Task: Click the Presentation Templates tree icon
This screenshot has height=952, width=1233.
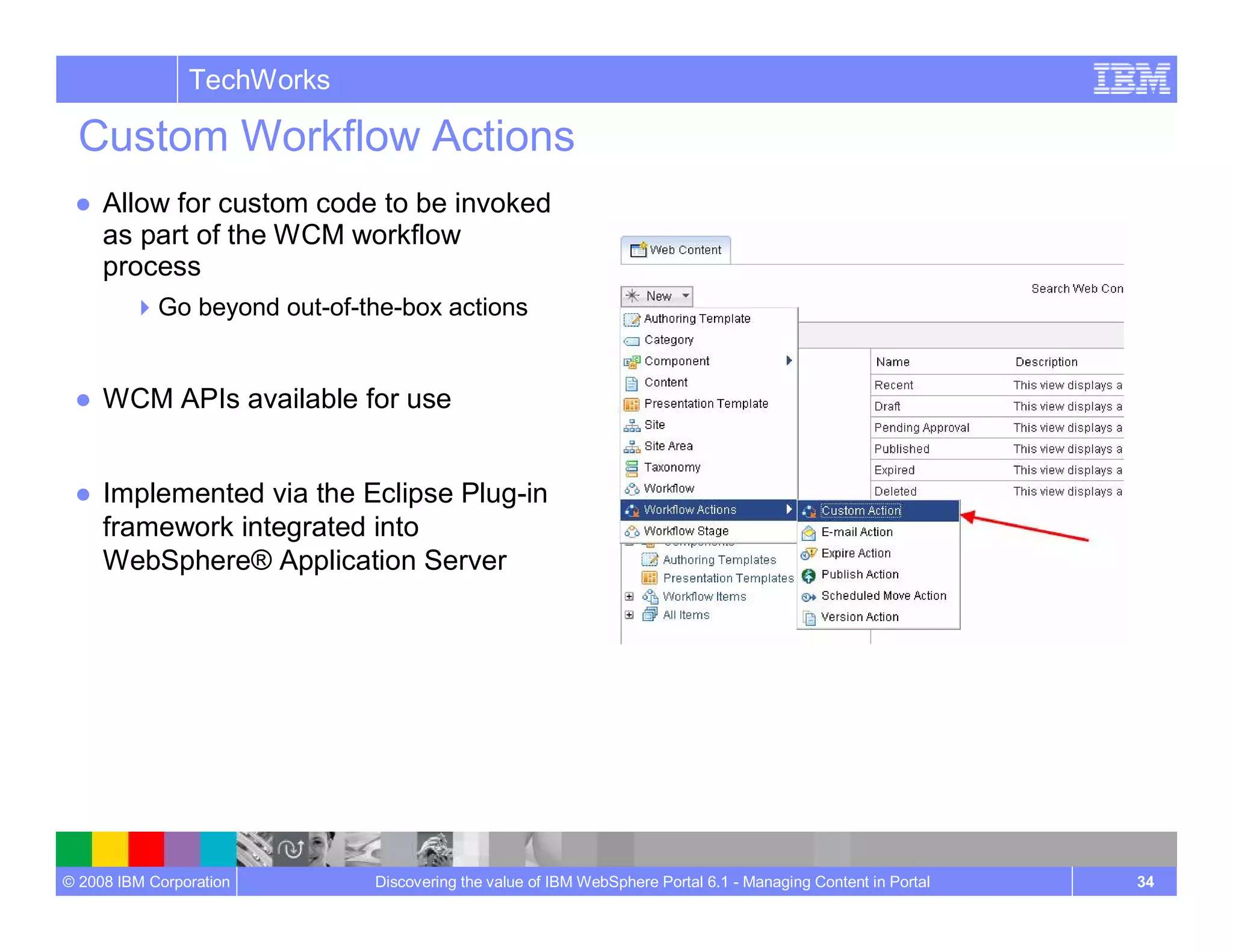Action: (650, 578)
